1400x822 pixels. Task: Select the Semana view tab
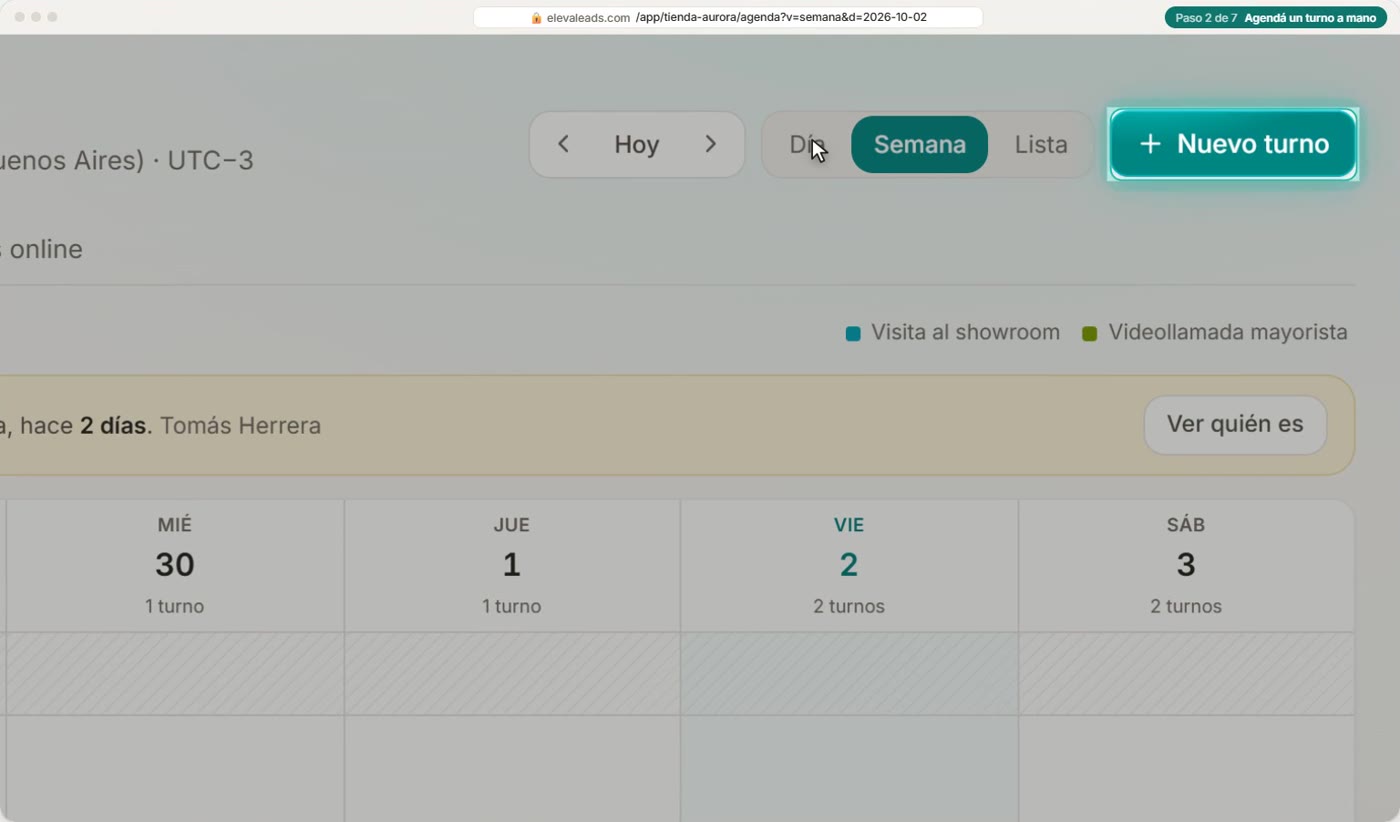tap(919, 144)
